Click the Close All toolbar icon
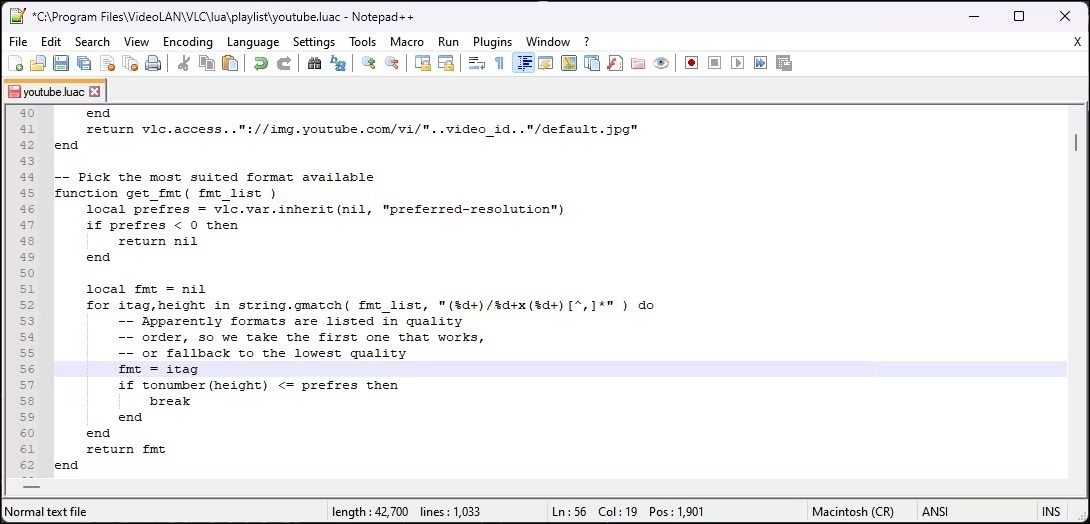The height and width of the screenshot is (524, 1090). 130,63
